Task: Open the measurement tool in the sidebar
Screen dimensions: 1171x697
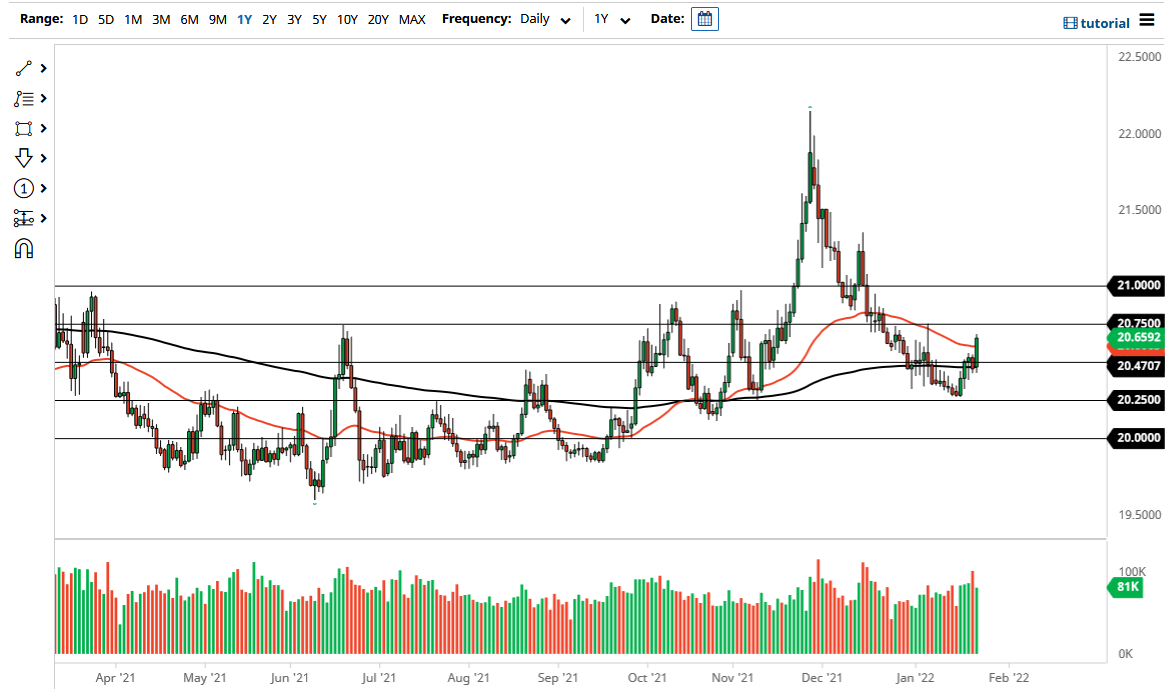Action: [22, 218]
